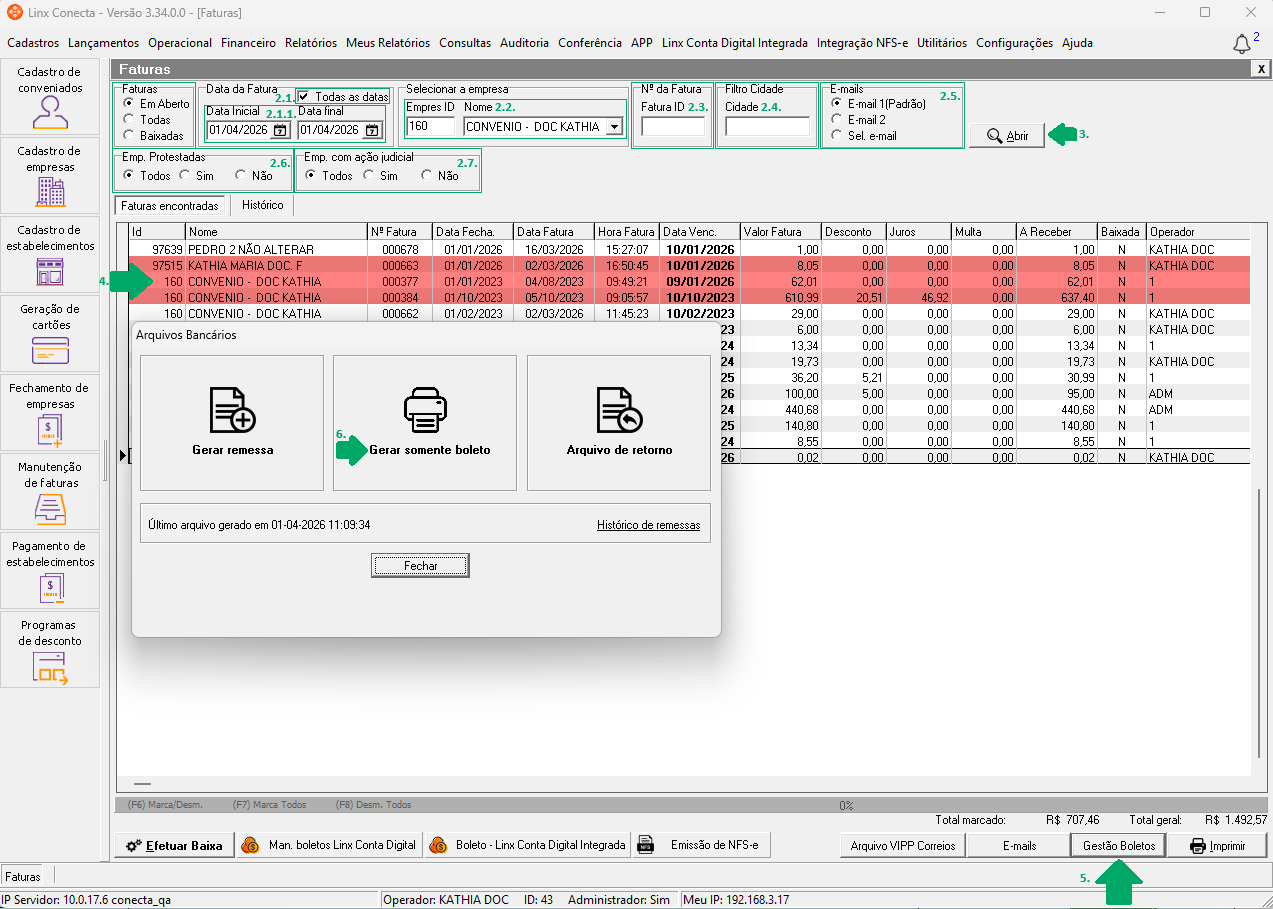Open the Financeiro menu
Viewport: 1273px width, 909px height.
point(248,43)
